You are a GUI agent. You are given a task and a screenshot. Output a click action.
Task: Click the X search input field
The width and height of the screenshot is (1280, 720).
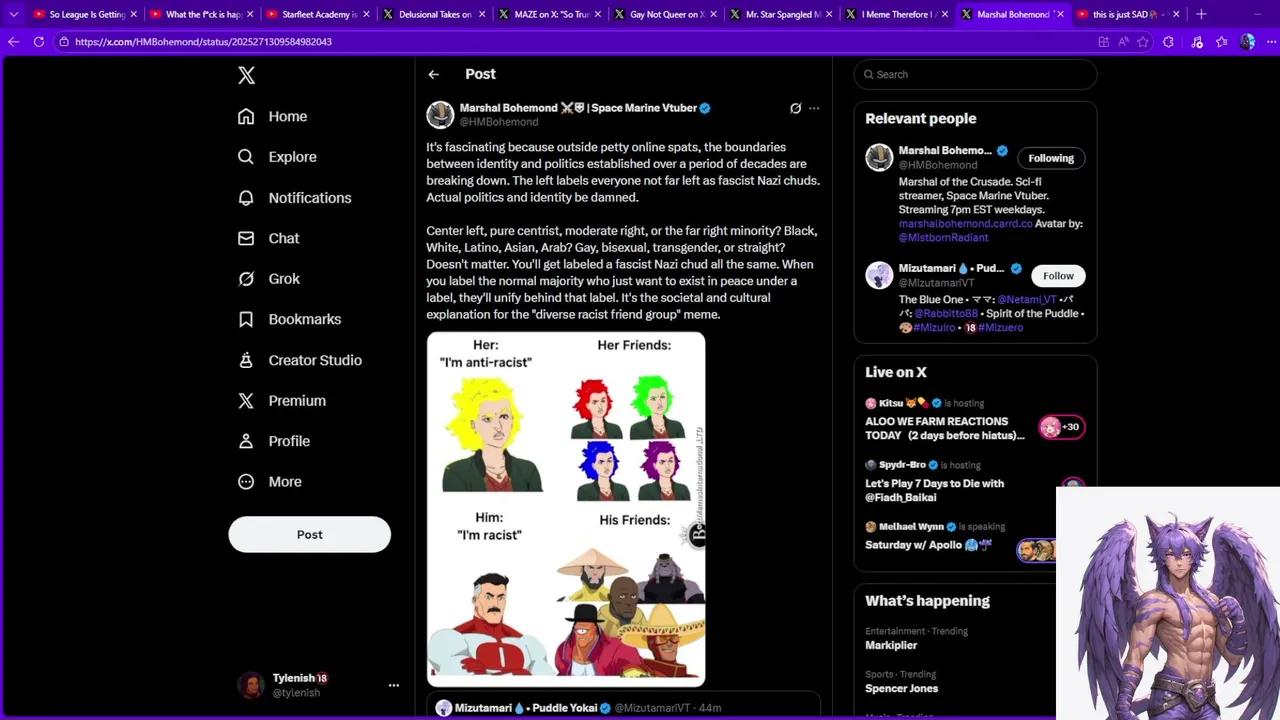click(x=975, y=74)
